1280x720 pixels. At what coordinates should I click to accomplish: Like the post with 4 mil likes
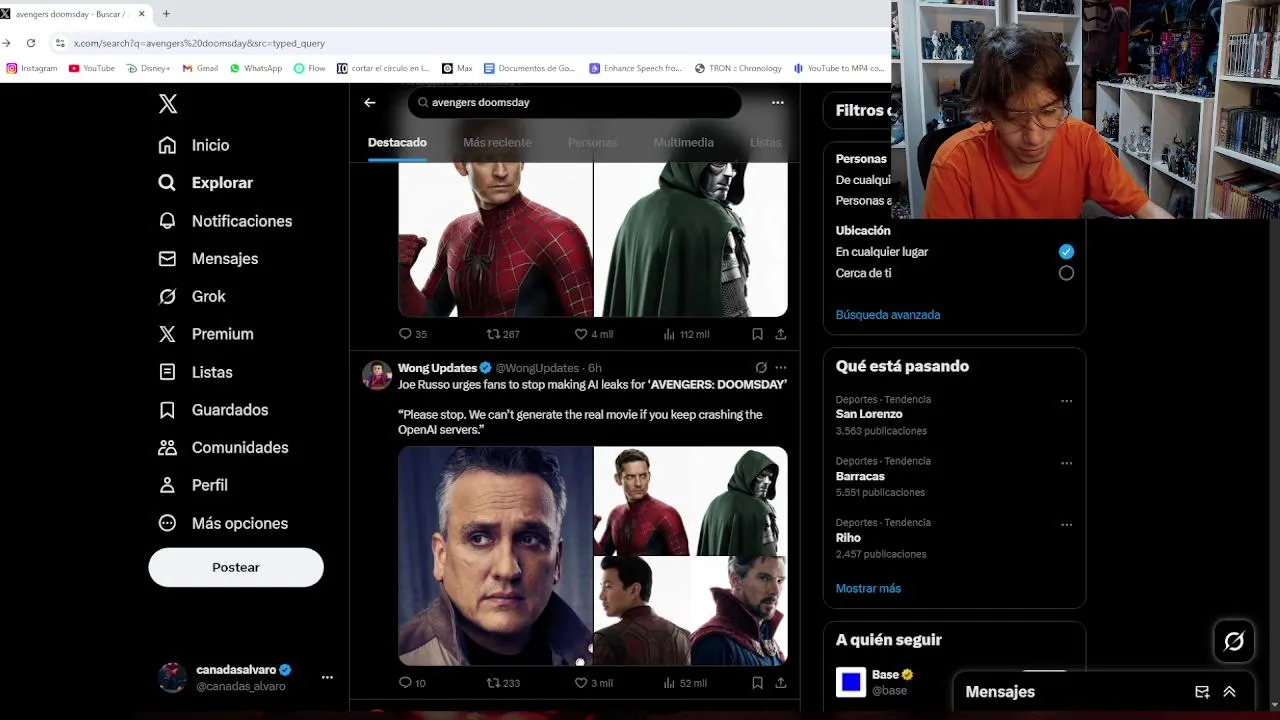coord(593,334)
